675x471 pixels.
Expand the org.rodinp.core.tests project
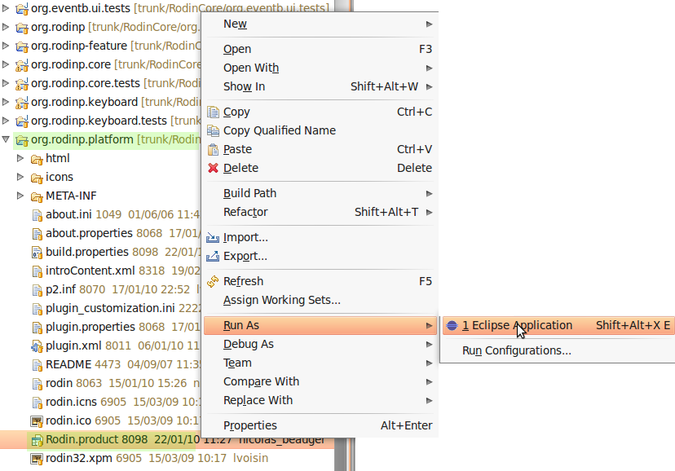[x=6, y=83]
